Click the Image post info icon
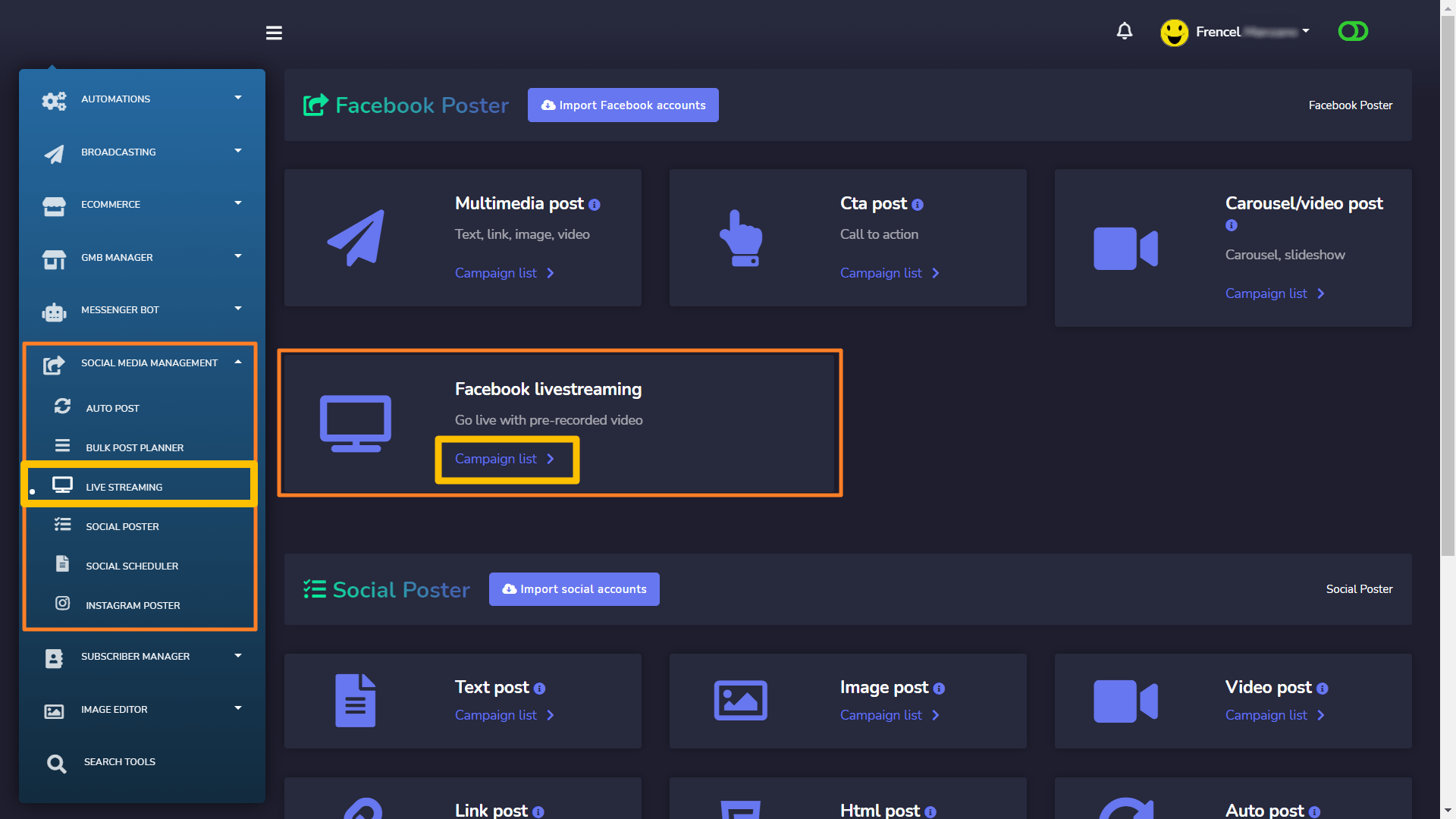The height and width of the screenshot is (819, 1456). [939, 689]
